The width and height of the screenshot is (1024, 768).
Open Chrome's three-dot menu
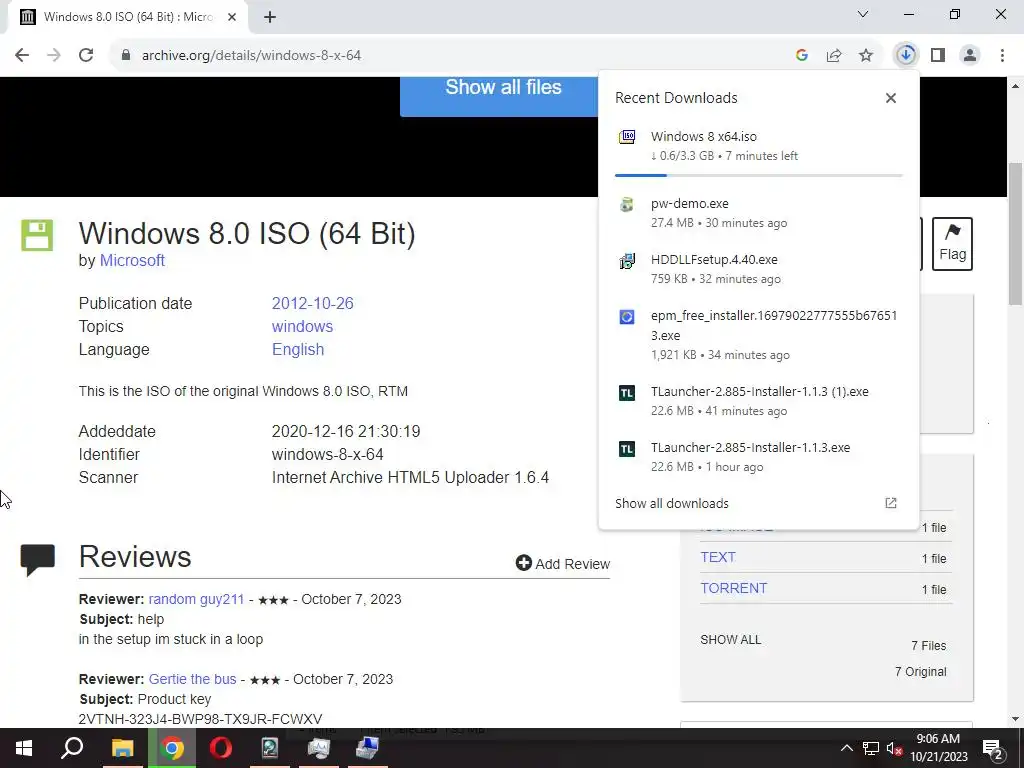(1002, 56)
